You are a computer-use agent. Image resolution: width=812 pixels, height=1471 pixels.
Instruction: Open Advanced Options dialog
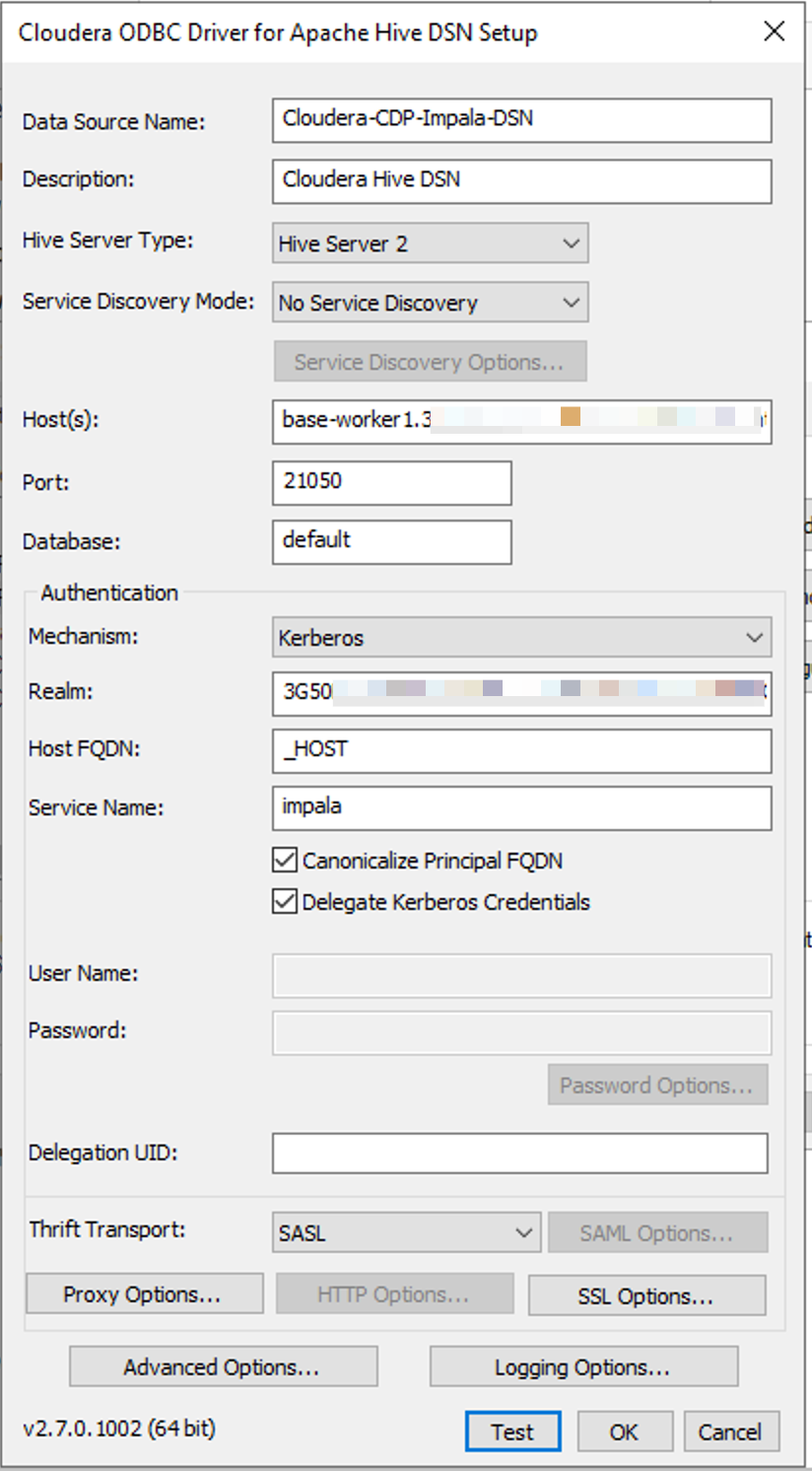click(223, 1367)
